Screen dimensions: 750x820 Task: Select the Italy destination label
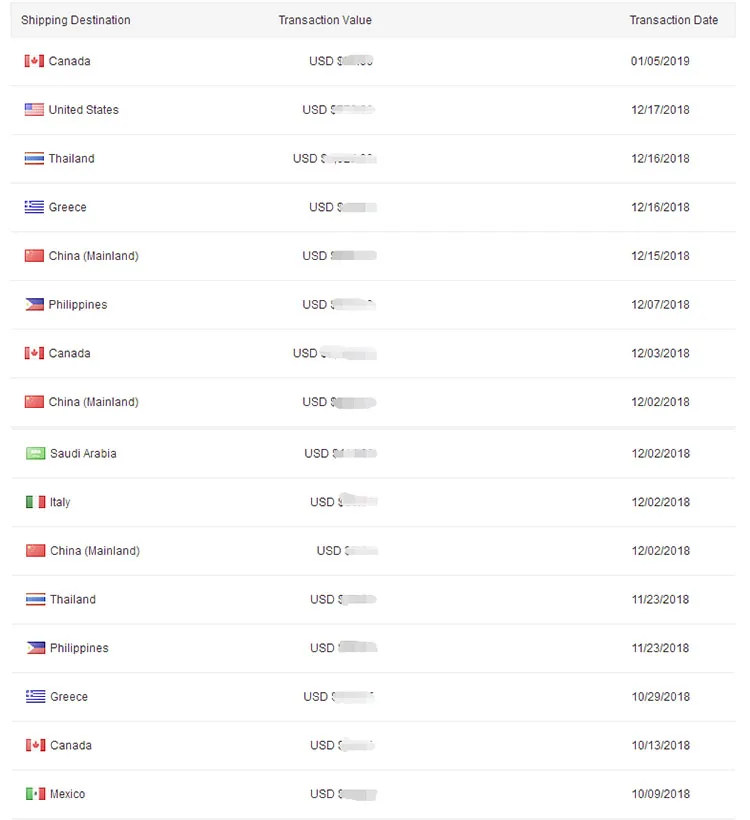click(x=60, y=502)
